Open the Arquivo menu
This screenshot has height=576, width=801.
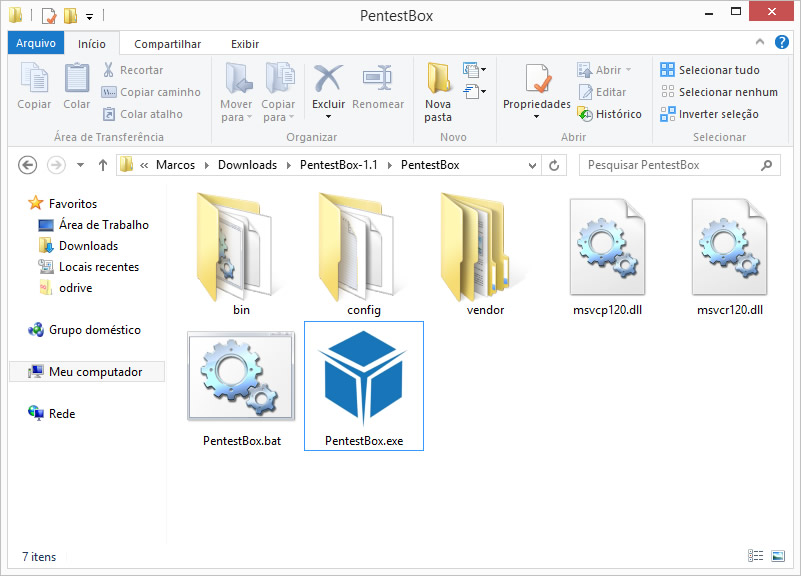tap(36, 43)
